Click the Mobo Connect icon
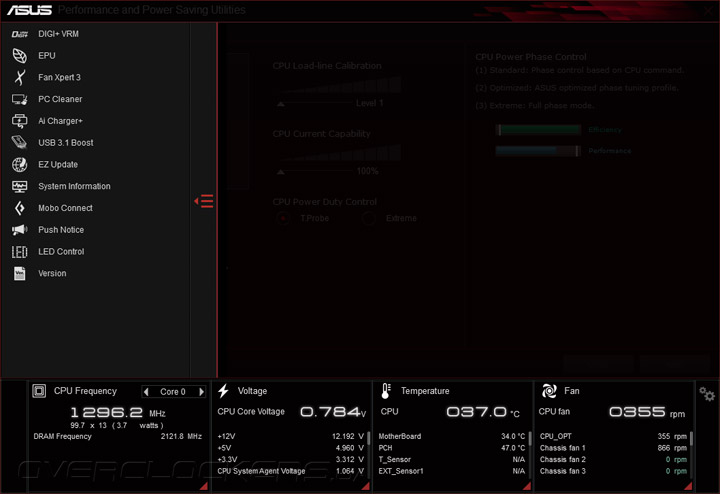This screenshot has height=494, width=720. tap(19, 208)
